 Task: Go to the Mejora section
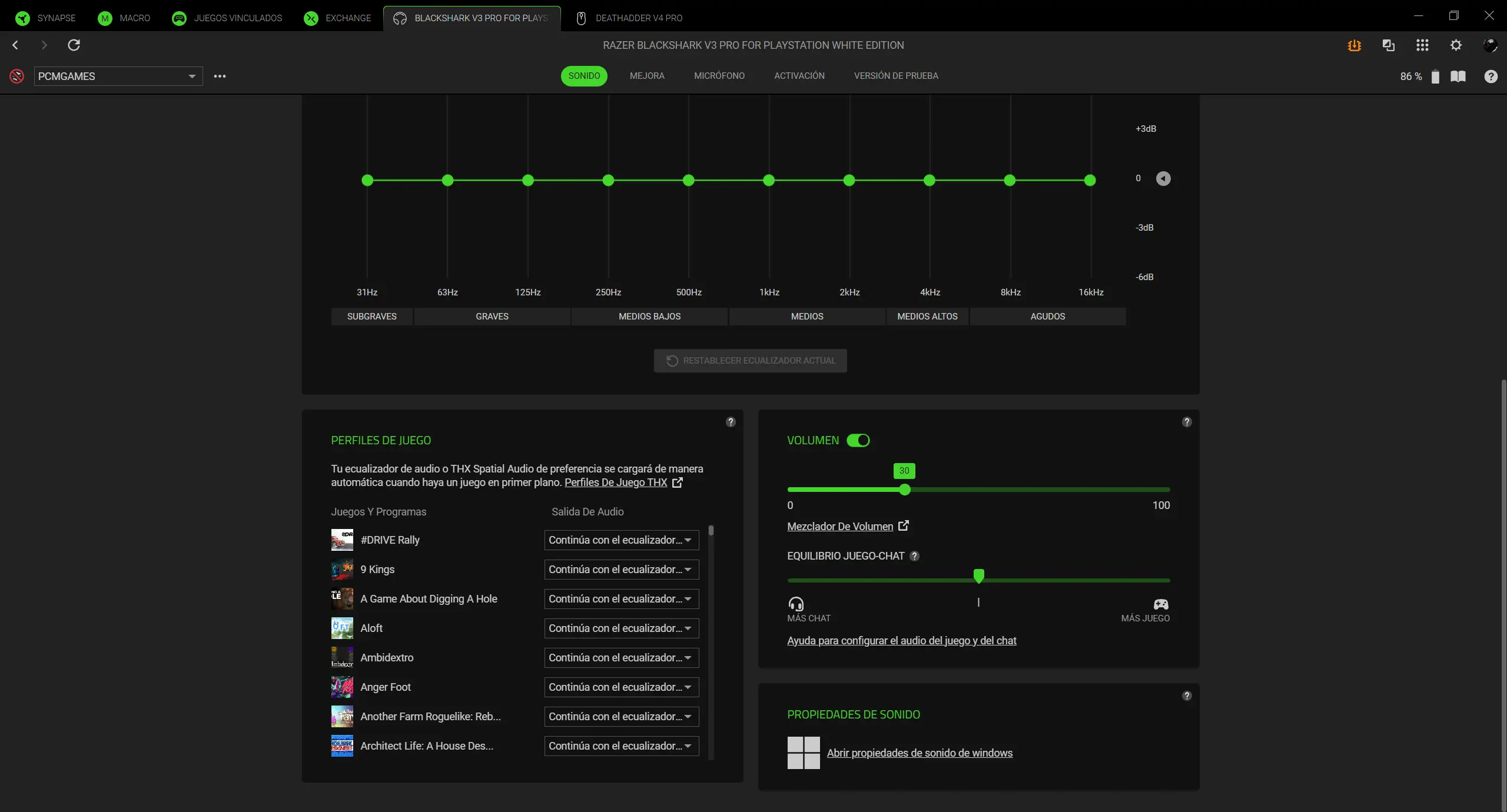[x=647, y=76]
